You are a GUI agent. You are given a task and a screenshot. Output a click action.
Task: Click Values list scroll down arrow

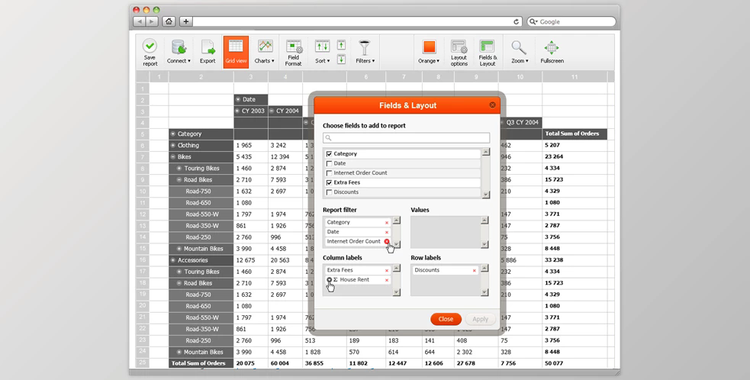[x=484, y=244]
